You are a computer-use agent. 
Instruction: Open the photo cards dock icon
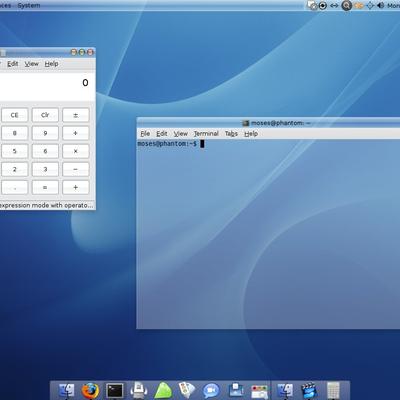click(x=187, y=390)
